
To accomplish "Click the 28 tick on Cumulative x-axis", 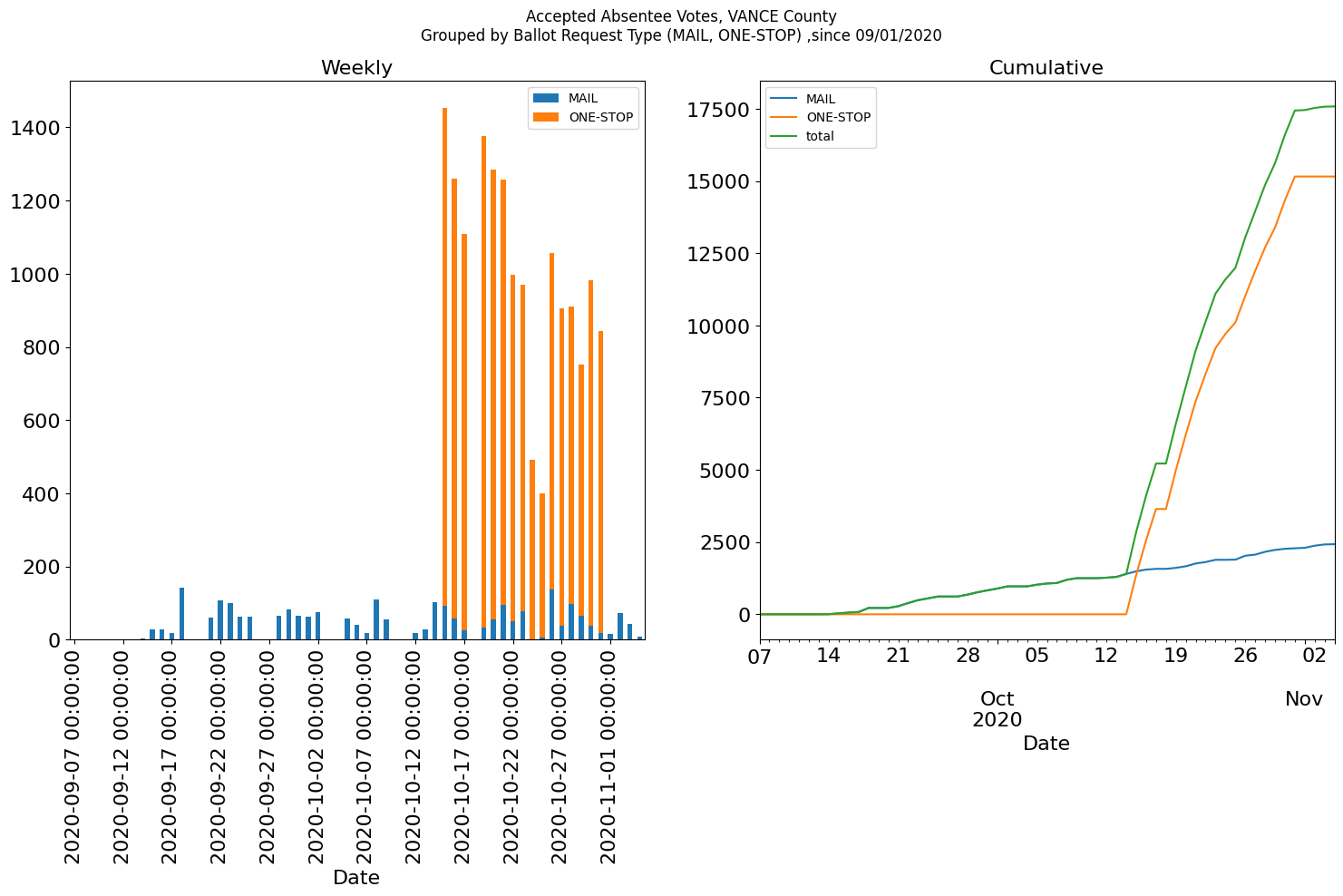I will [x=968, y=655].
